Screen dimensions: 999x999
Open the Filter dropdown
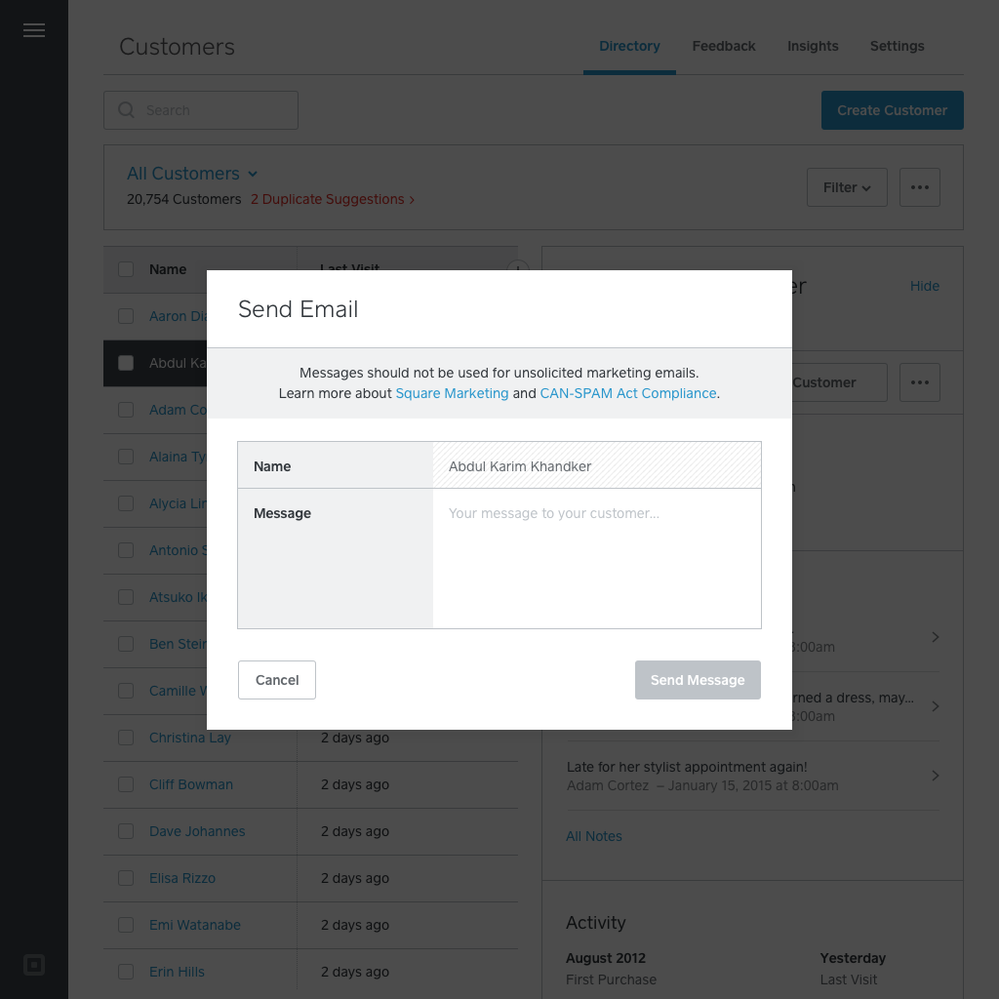pos(846,187)
